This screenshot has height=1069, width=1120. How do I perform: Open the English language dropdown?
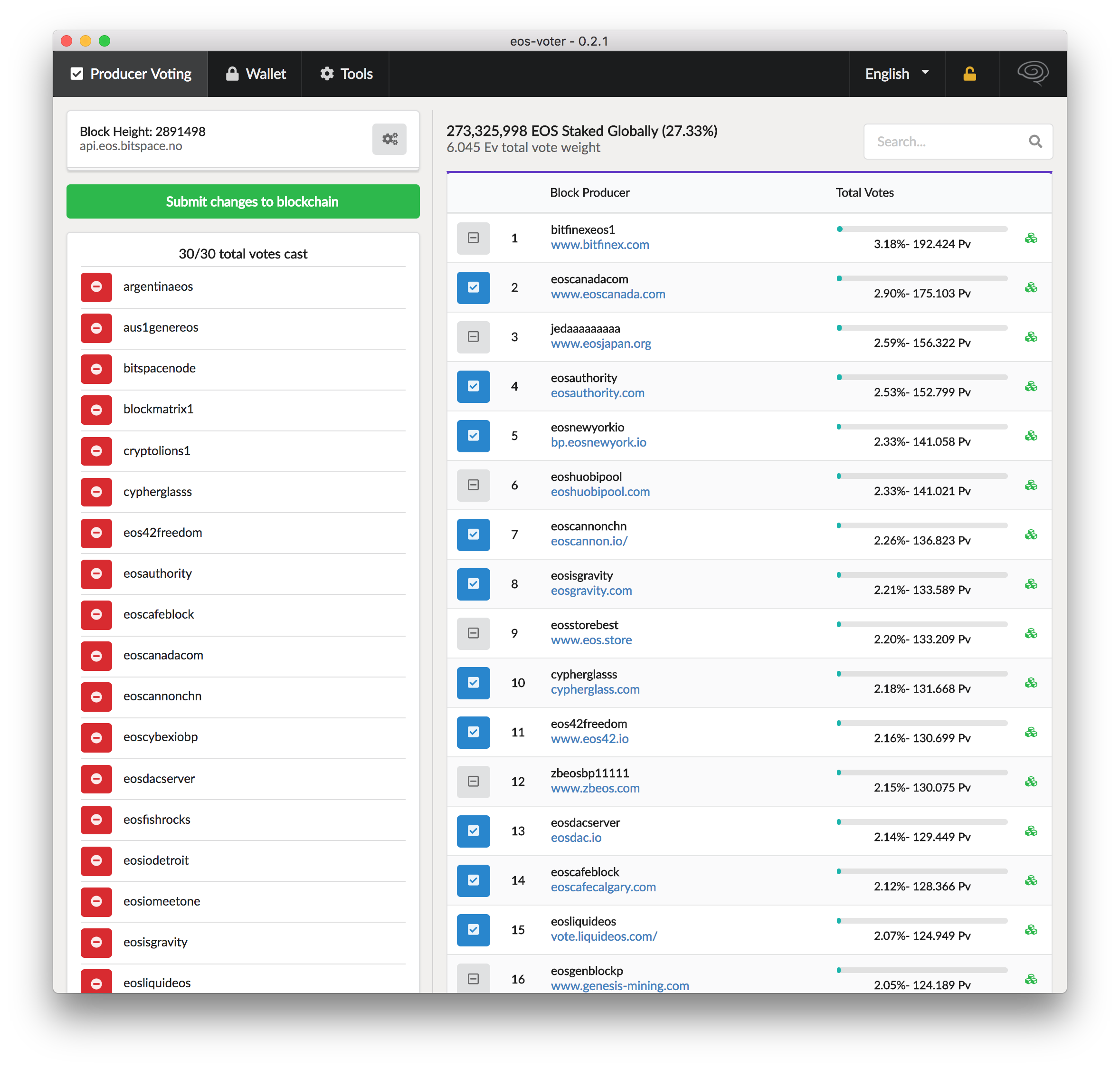point(897,74)
